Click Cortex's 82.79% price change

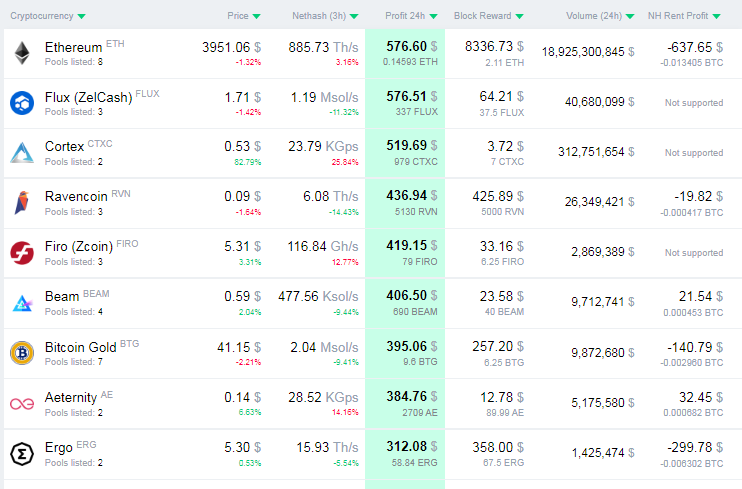pyautogui.click(x=248, y=162)
